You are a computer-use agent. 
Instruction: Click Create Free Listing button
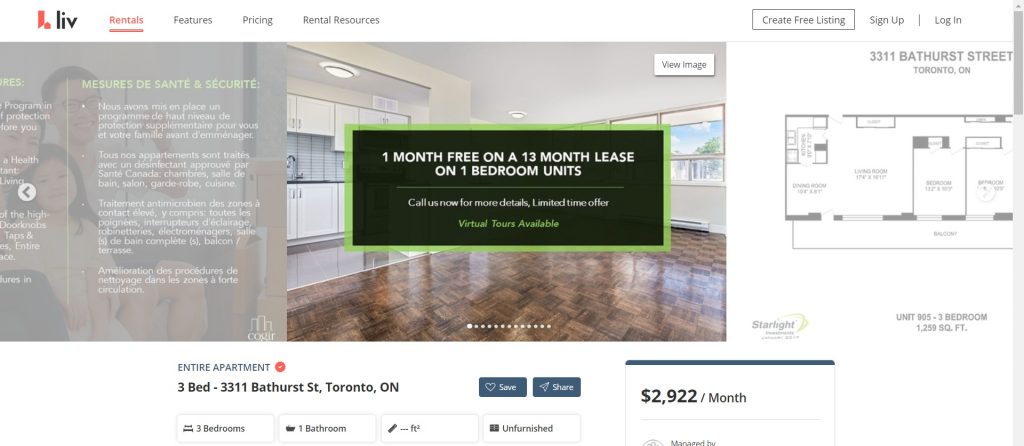803,20
